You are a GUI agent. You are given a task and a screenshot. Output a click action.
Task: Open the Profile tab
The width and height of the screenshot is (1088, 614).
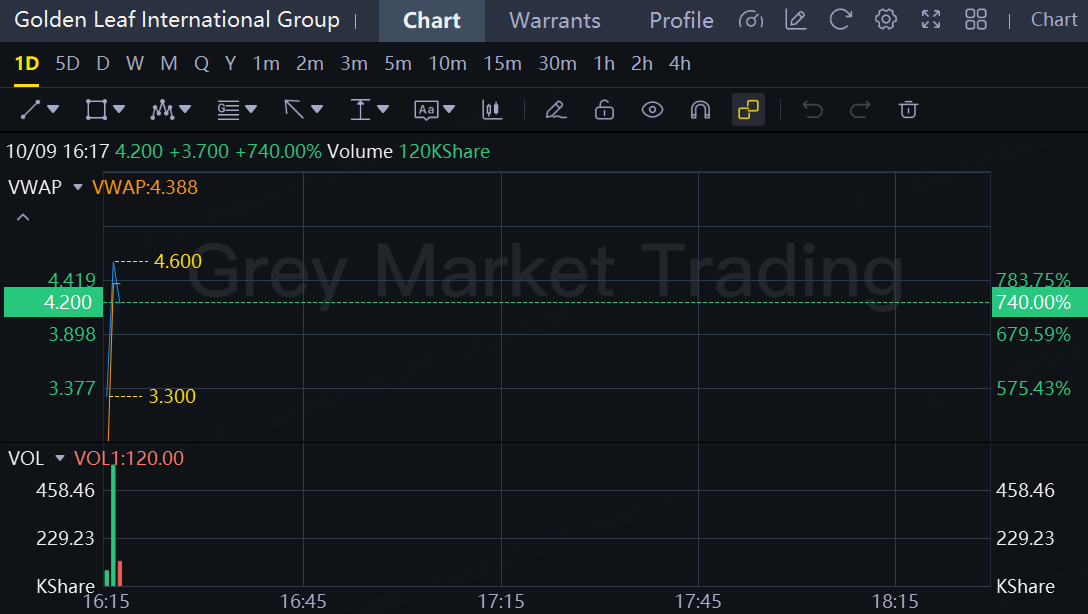pyautogui.click(x=681, y=21)
